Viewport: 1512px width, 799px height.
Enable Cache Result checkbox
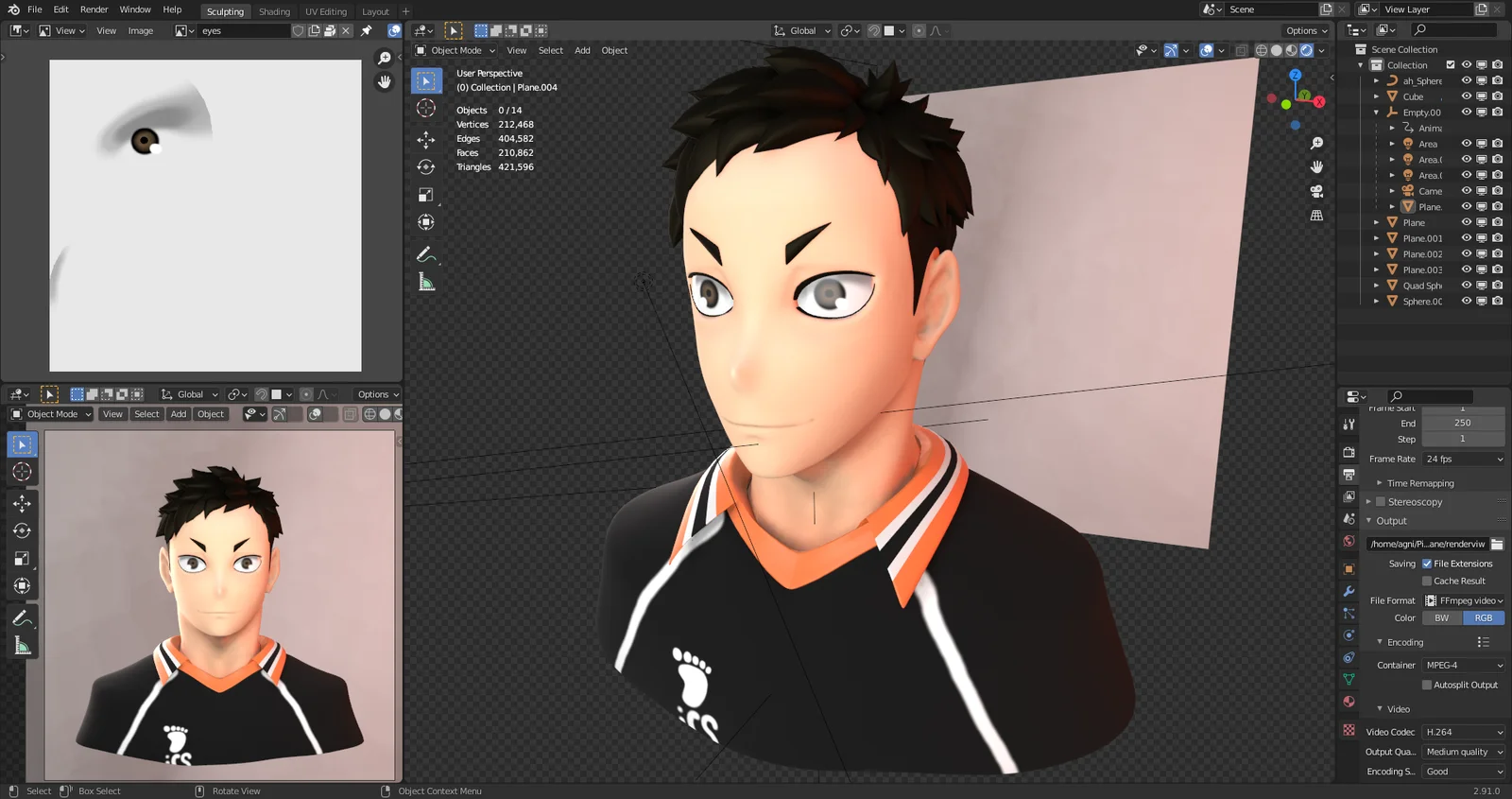(1427, 582)
